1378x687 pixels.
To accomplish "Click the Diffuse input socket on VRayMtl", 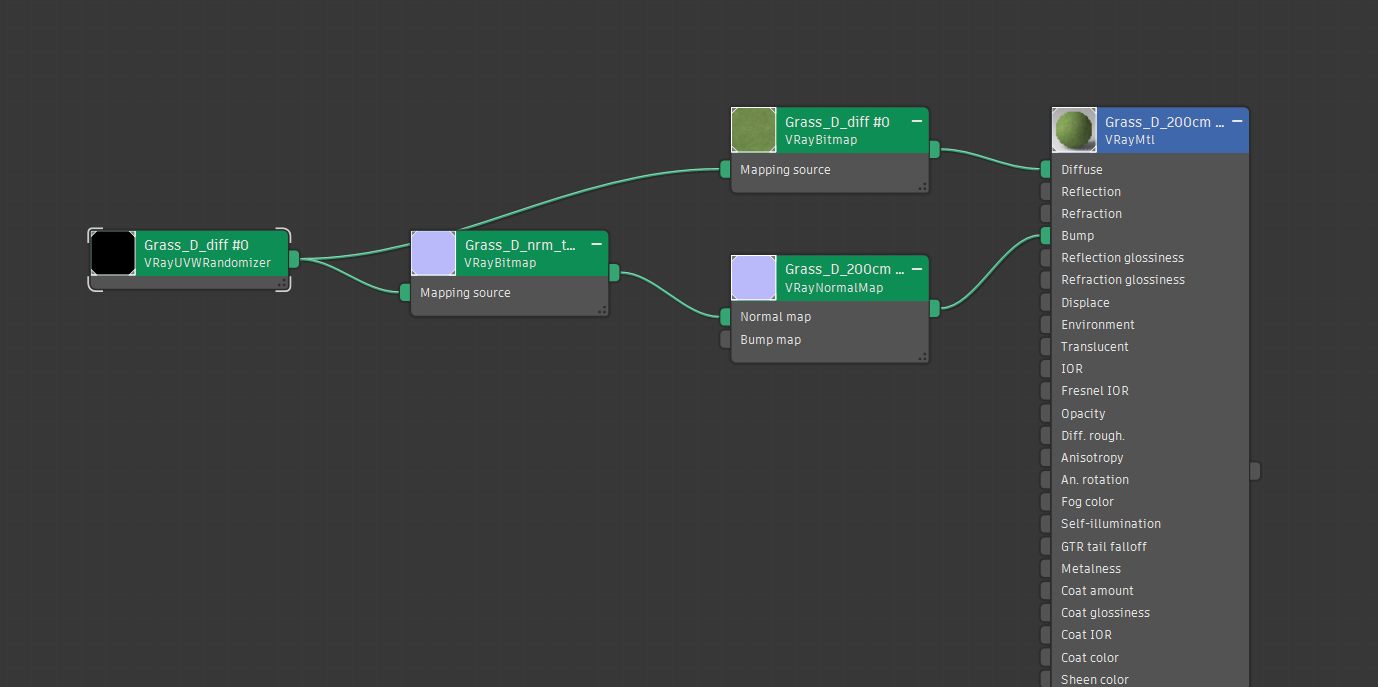I will 1045,169.
